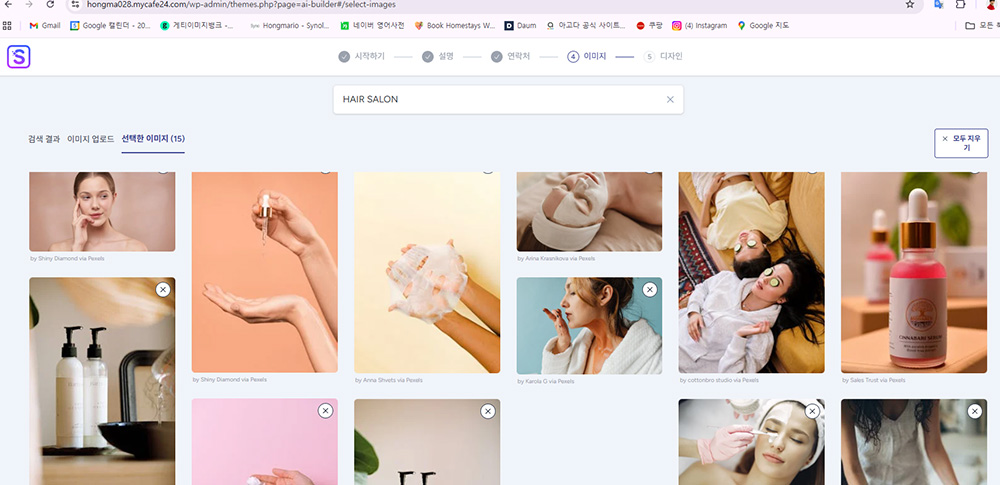
Task: Remove the facial treatment image with gloves
Action: pos(812,411)
